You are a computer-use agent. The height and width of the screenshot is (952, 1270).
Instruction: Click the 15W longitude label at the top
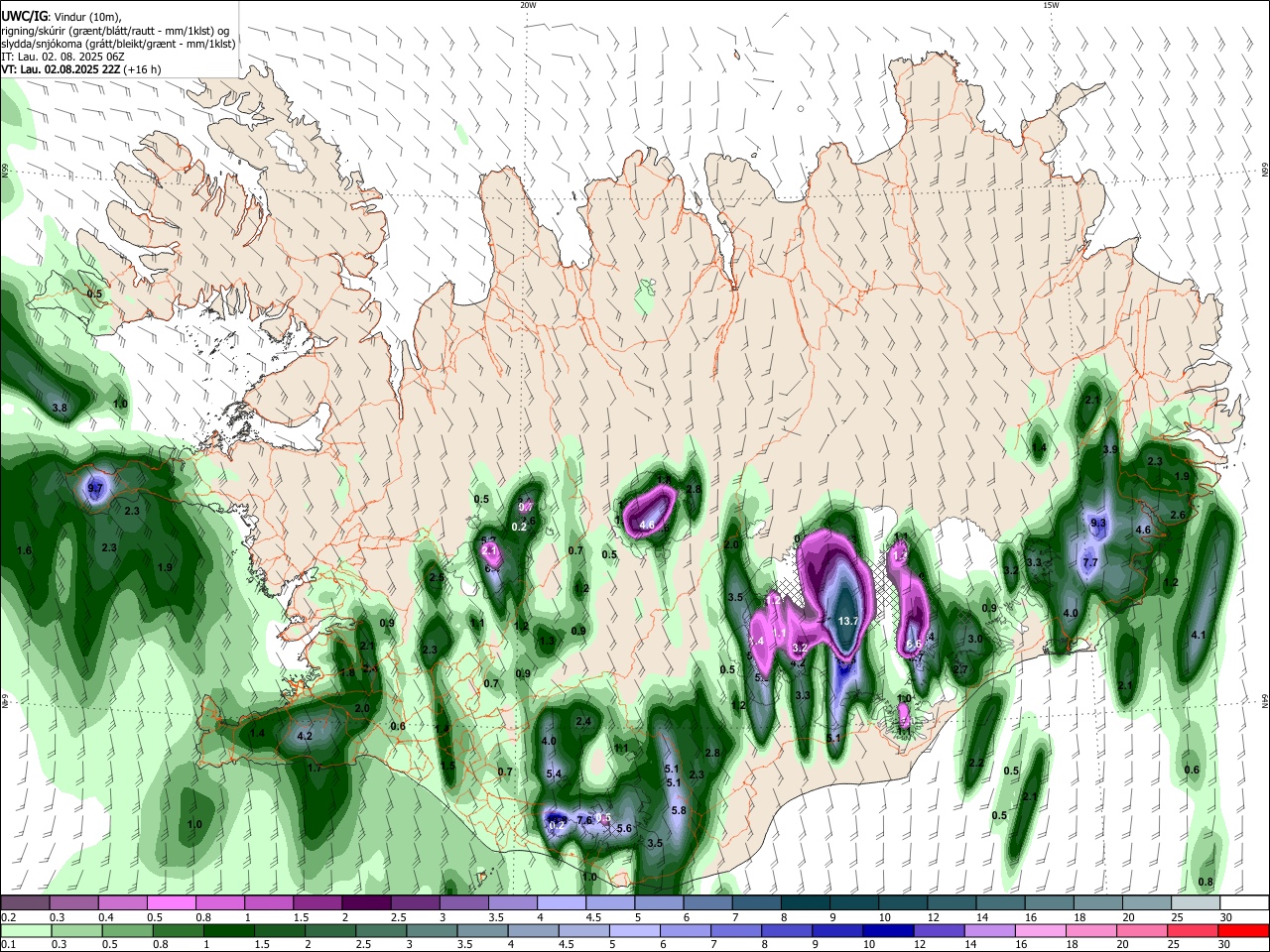tap(1051, 5)
